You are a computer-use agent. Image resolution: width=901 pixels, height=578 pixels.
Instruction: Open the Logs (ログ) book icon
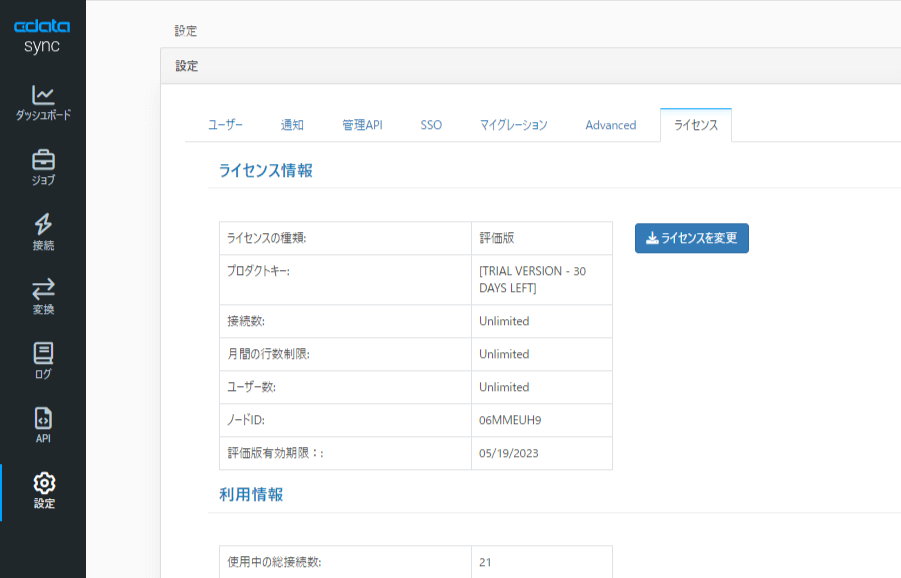tap(43, 353)
